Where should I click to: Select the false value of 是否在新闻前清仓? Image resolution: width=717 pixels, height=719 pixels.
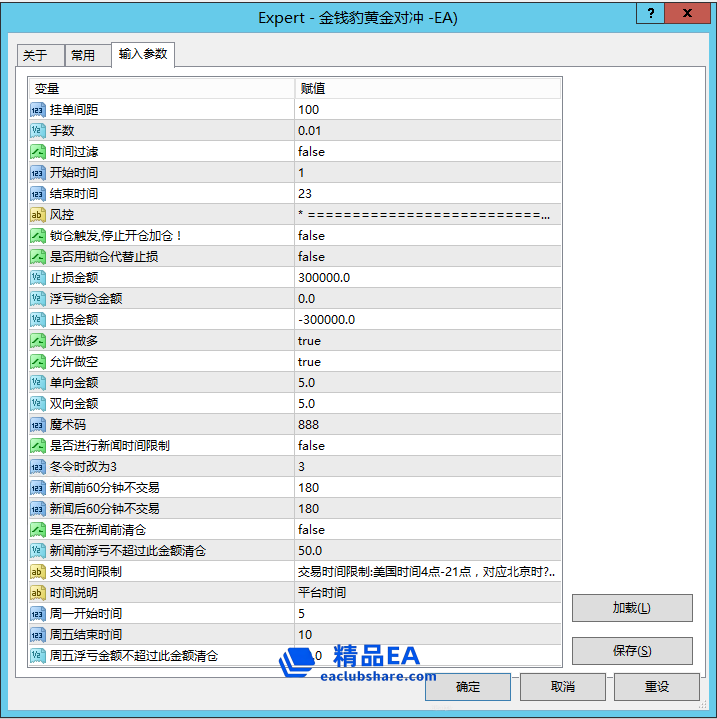(x=311, y=530)
